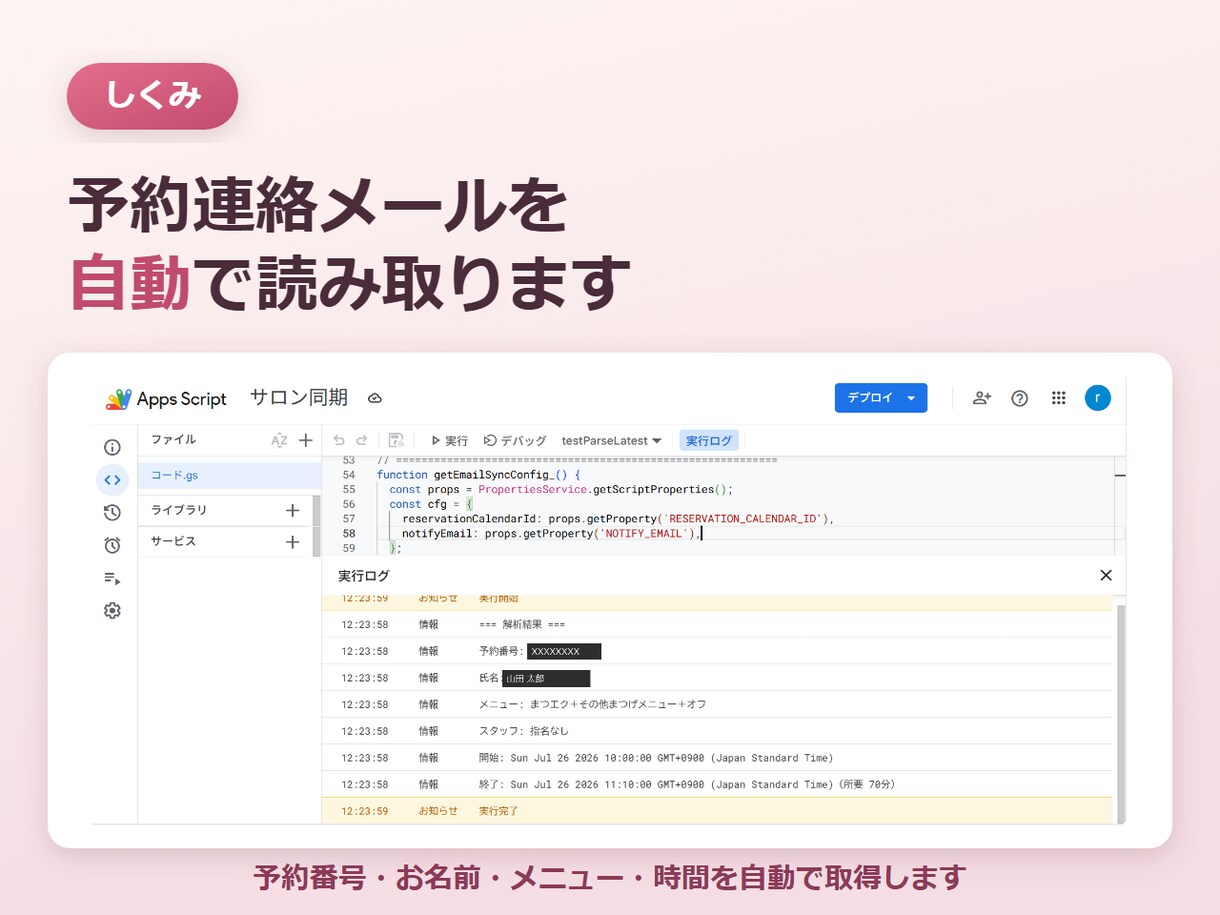Add a new file with plus icon

[306, 440]
